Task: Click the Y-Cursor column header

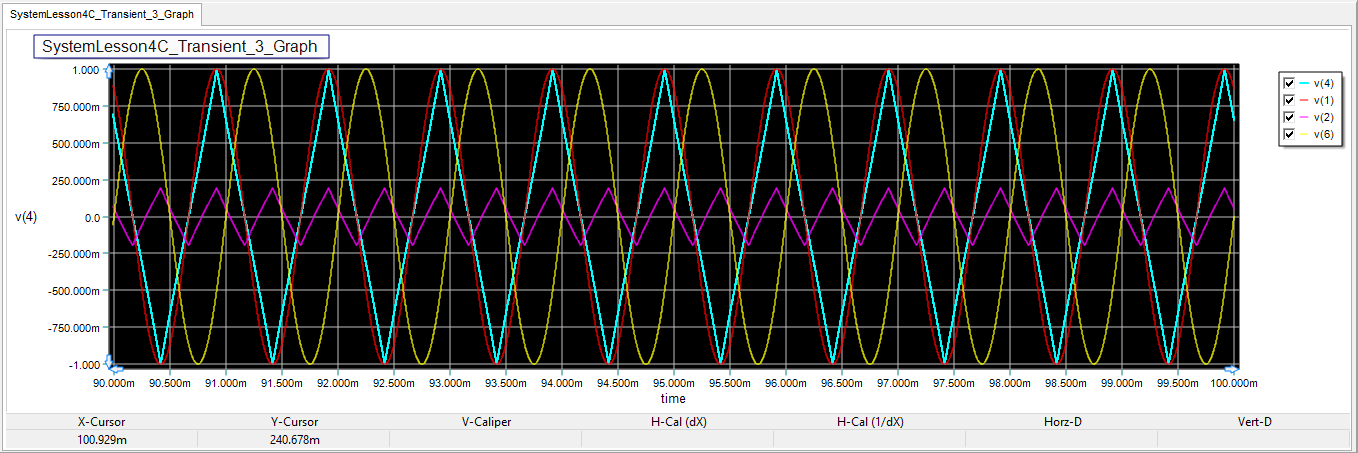Action: pos(293,421)
